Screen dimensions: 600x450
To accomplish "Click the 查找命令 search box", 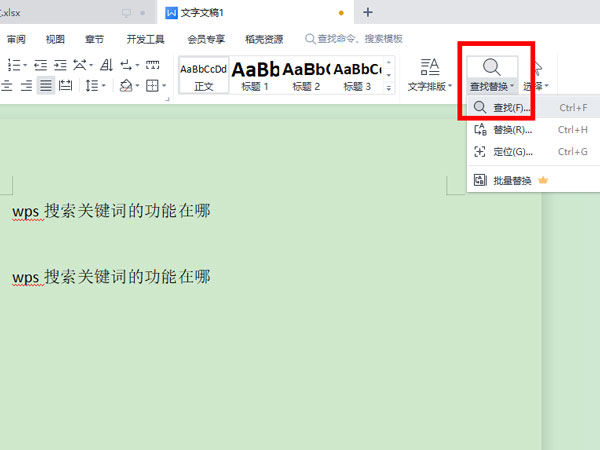I will point(354,39).
